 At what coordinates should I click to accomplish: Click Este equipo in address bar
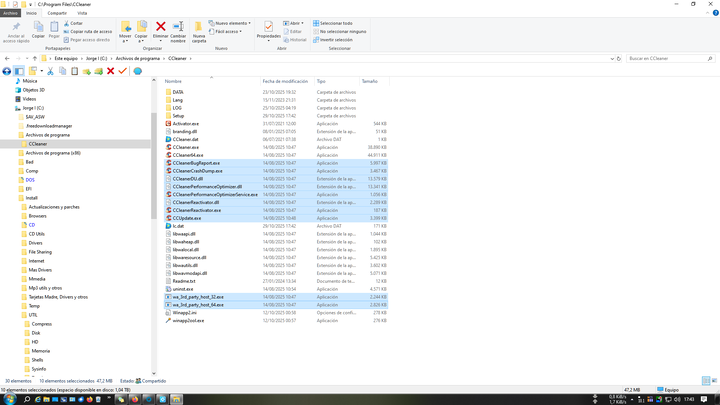pyautogui.click(x=66, y=58)
